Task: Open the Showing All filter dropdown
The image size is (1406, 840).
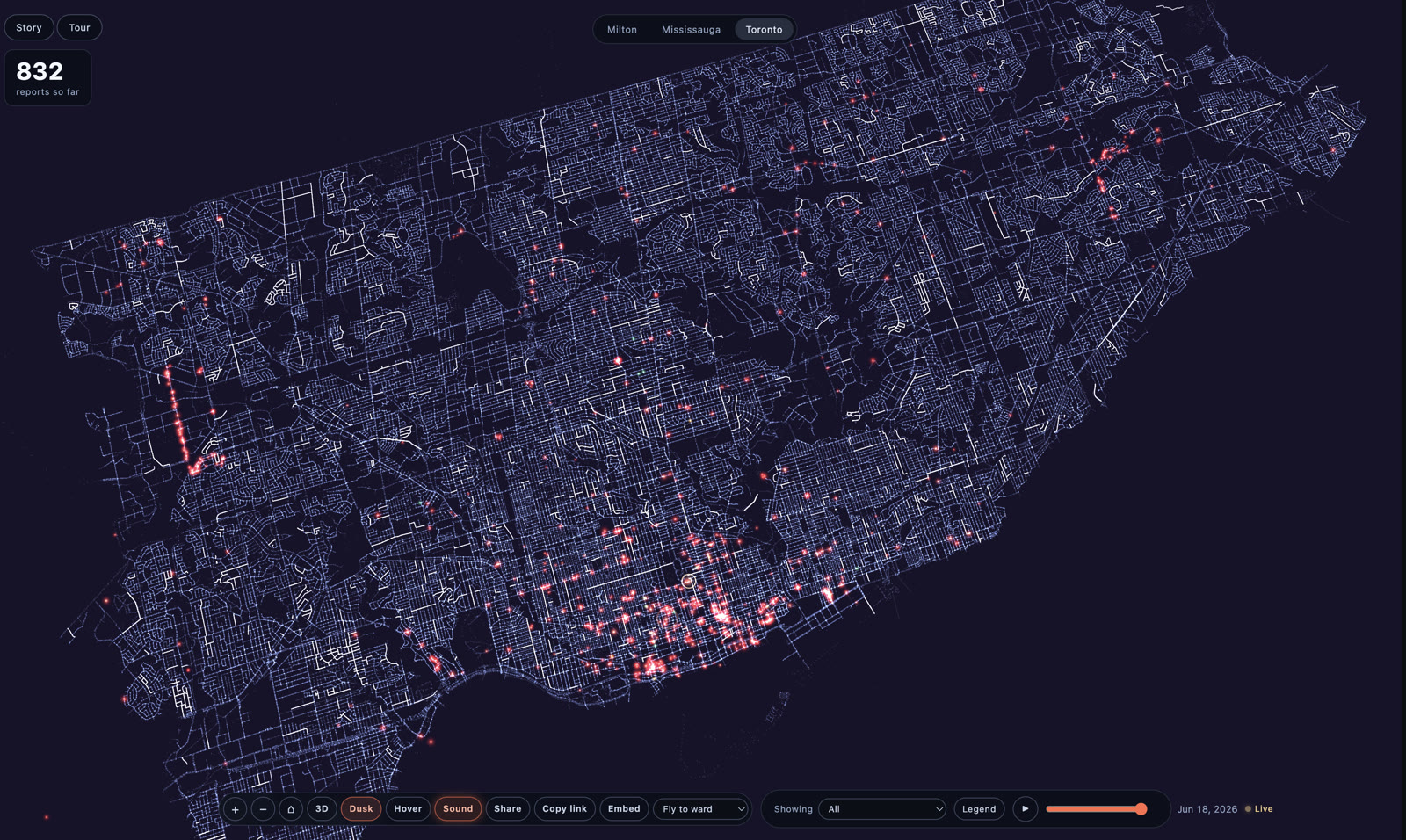Action: (882, 809)
